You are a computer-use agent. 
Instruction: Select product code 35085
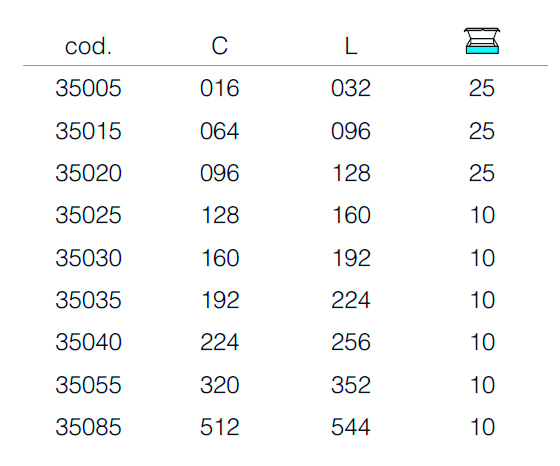(88, 427)
